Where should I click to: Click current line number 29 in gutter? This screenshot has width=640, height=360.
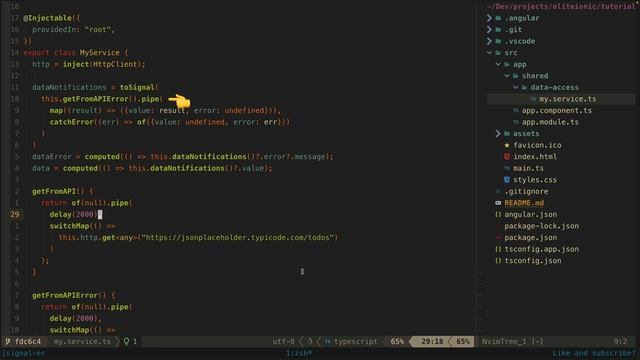click(x=15, y=214)
